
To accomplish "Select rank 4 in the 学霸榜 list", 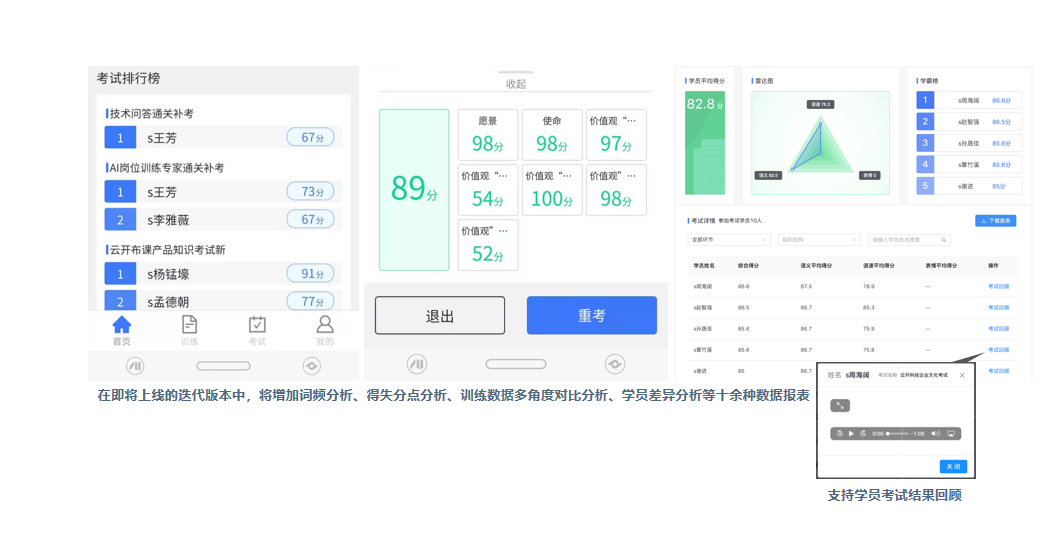I will [969, 165].
